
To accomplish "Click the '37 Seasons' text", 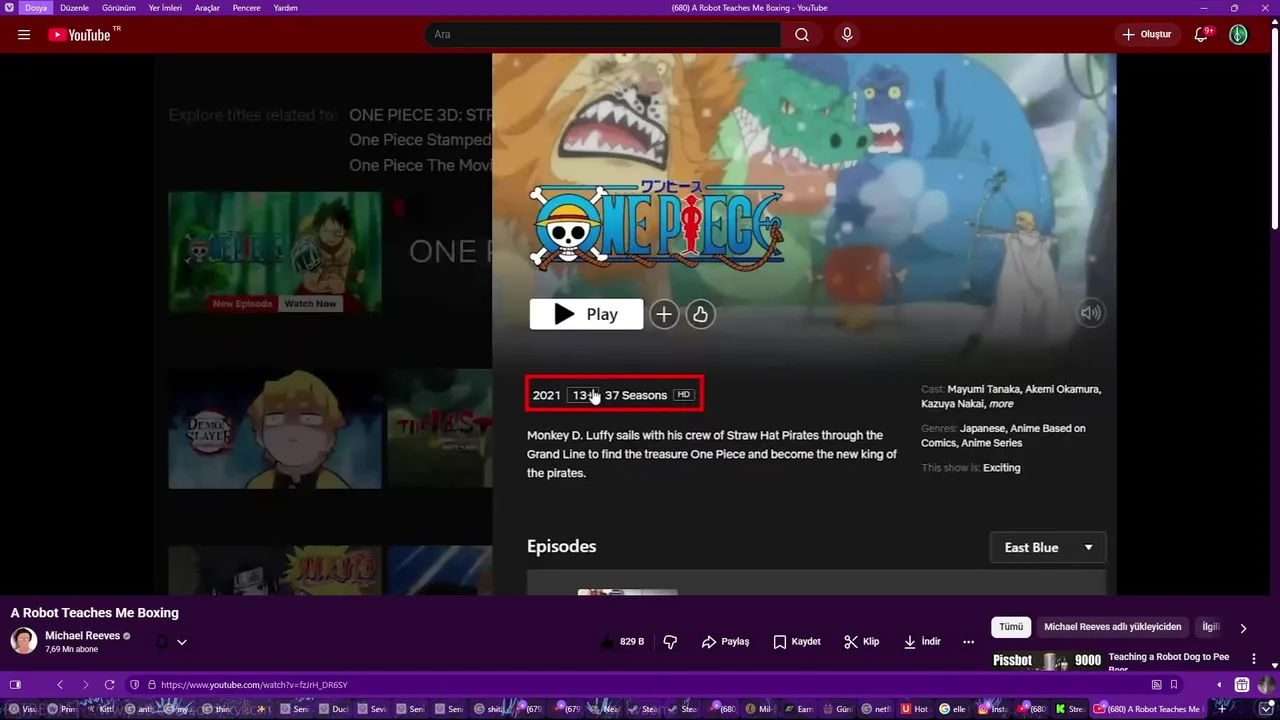I will click(636, 395).
